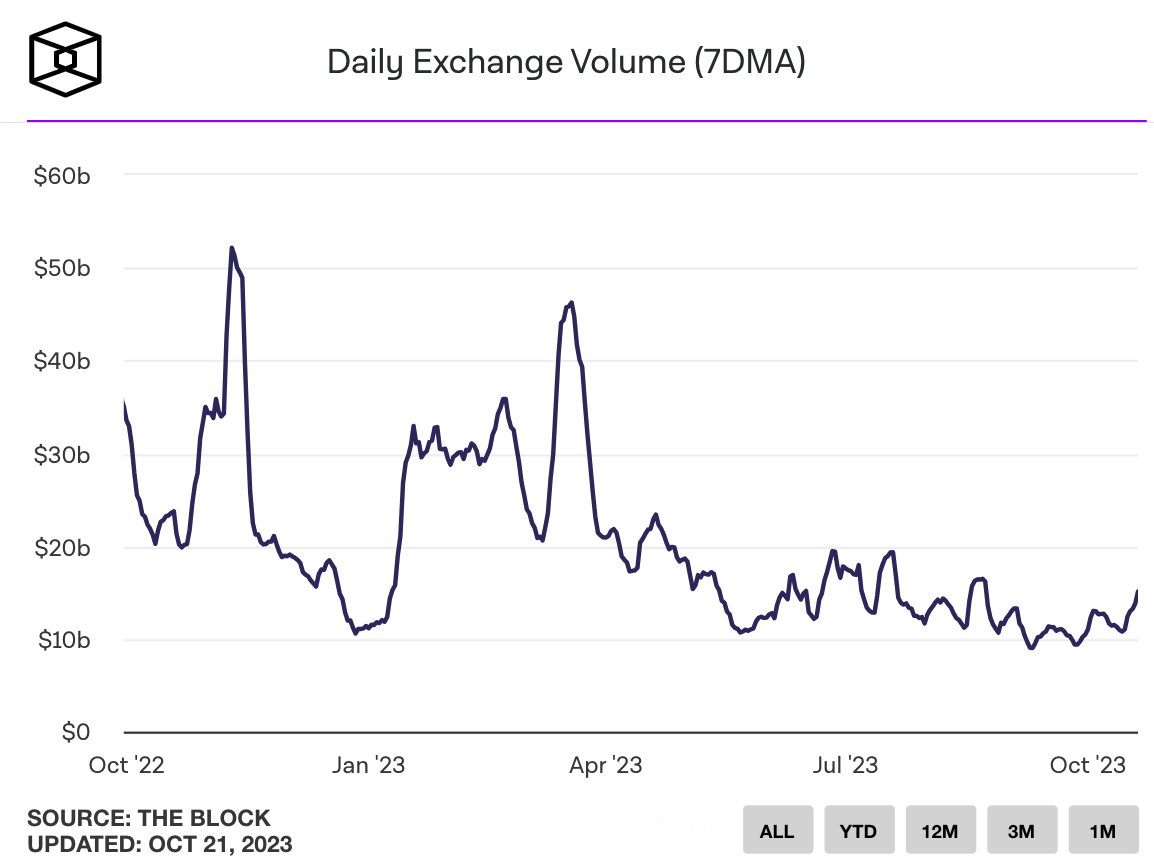Click the Jul '23 x-axis label
Screen dimensions: 1154x862
(845, 766)
